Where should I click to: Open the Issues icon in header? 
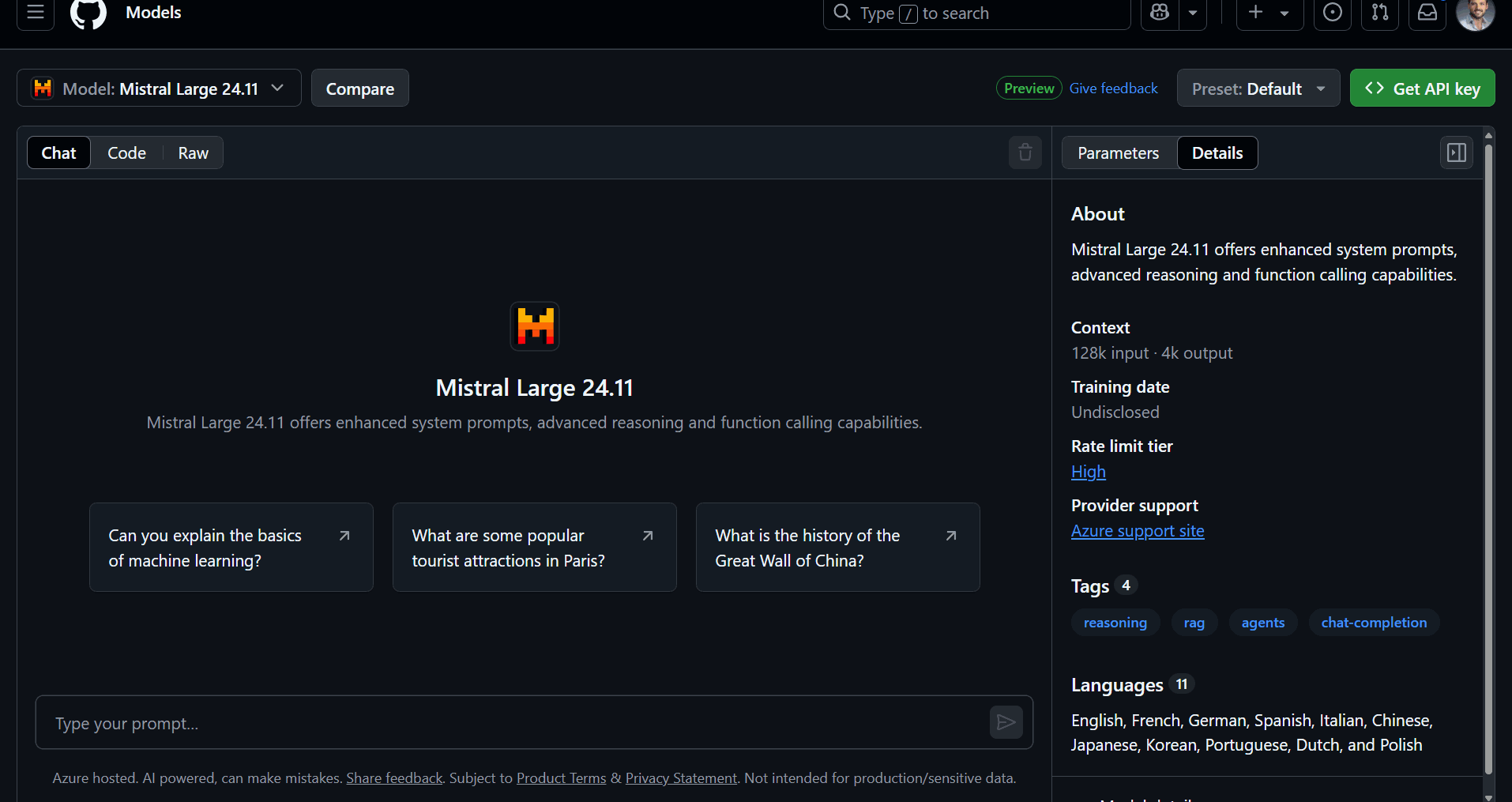(x=1333, y=13)
